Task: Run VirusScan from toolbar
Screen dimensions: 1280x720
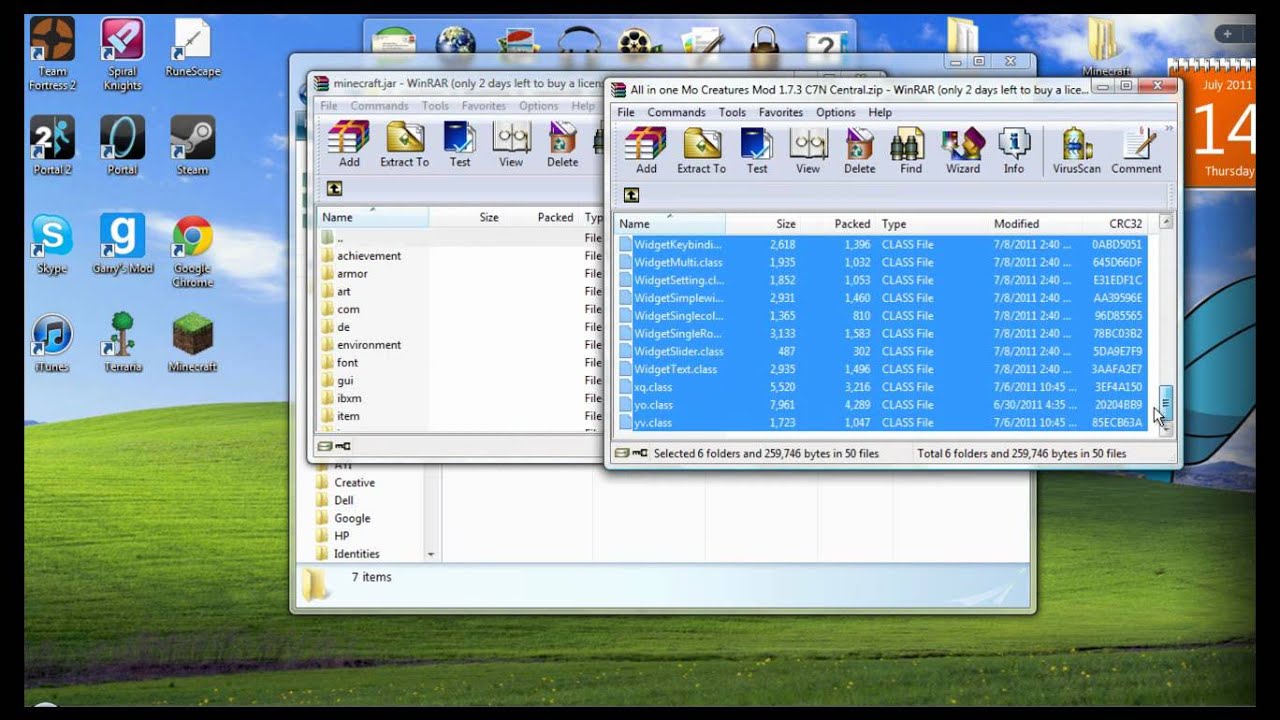Action: (1077, 151)
